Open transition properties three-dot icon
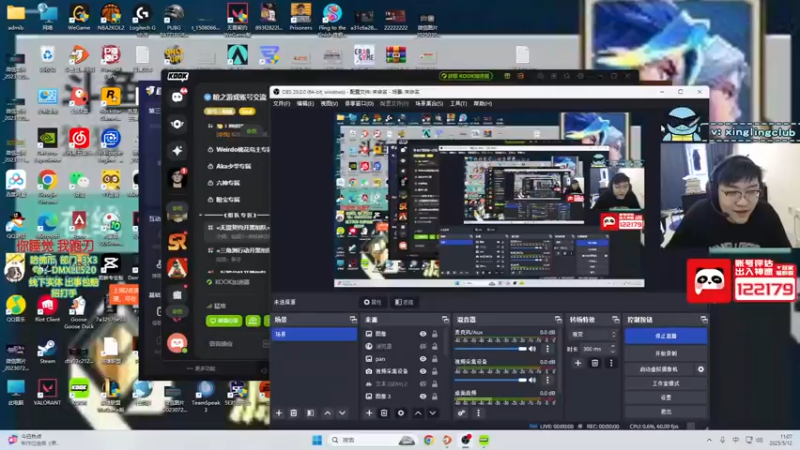Image resolution: width=800 pixels, height=450 pixels. point(611,363)
